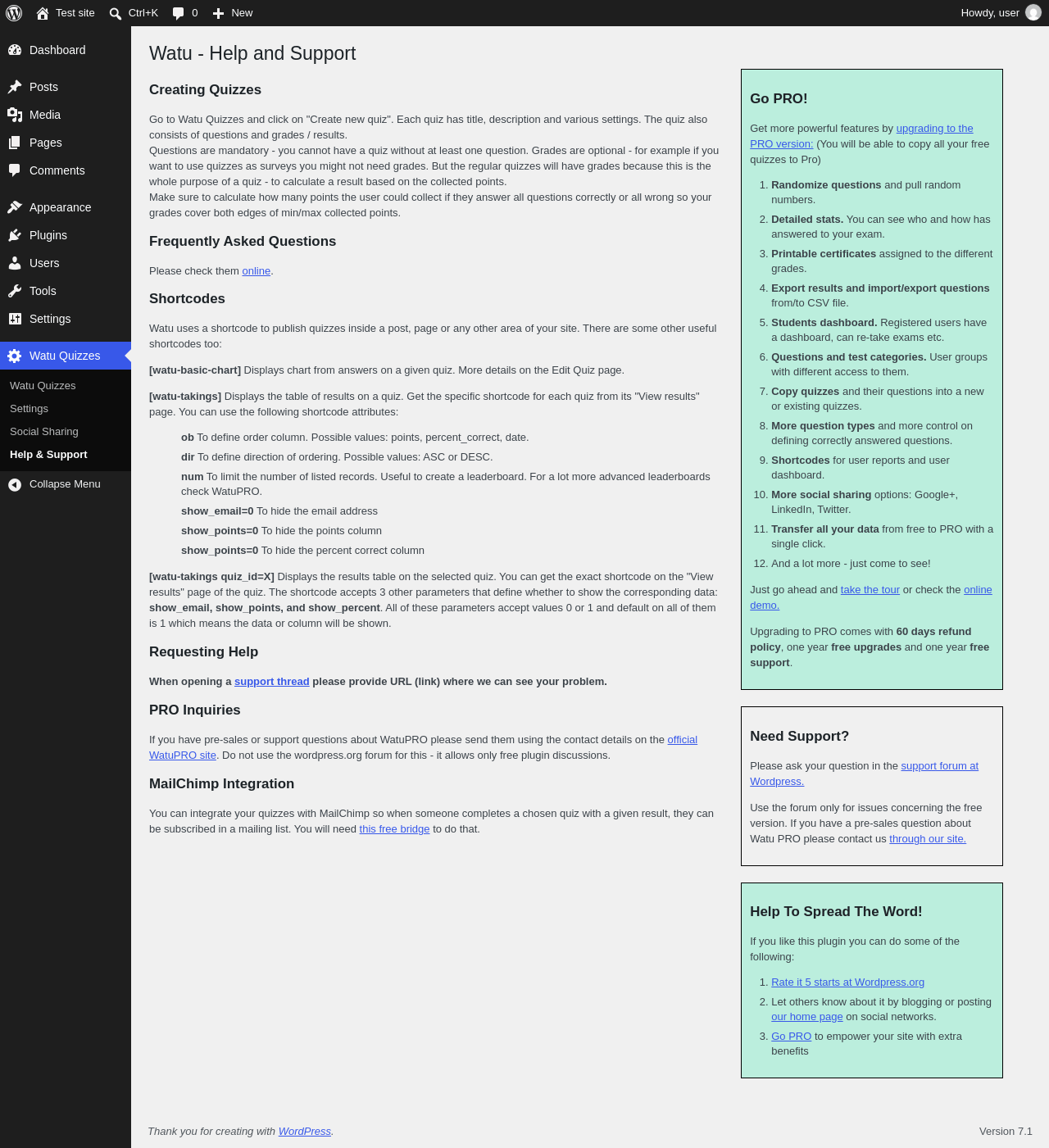Open Ctrl+K search command
Screen dimensions: 1049x1148
[x=134, y=13]
